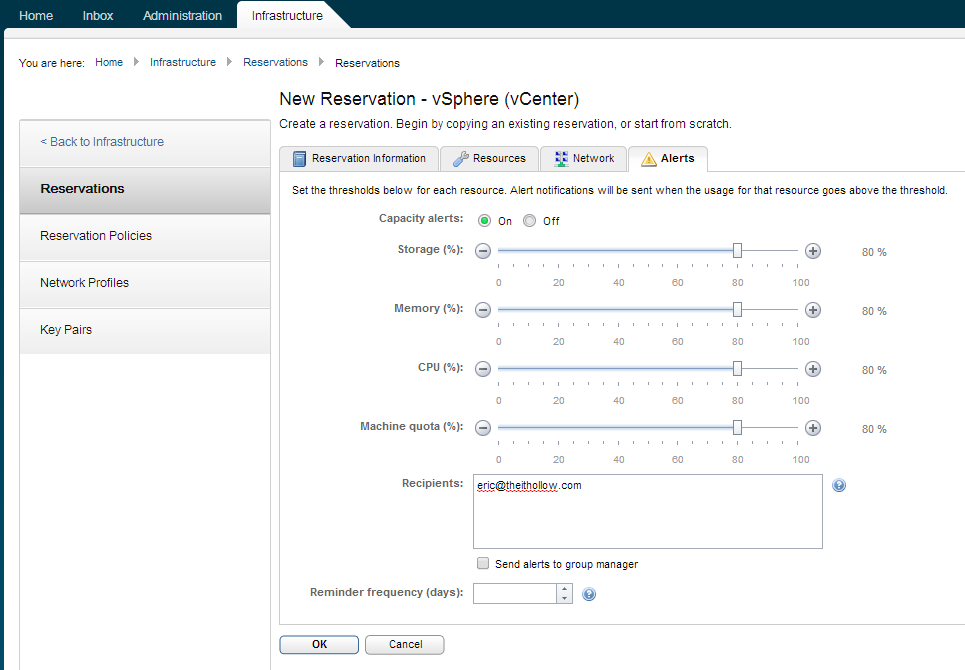965x670 pixels.
Task: Click the CPU percentage slider handle
Action: point(737,369)
